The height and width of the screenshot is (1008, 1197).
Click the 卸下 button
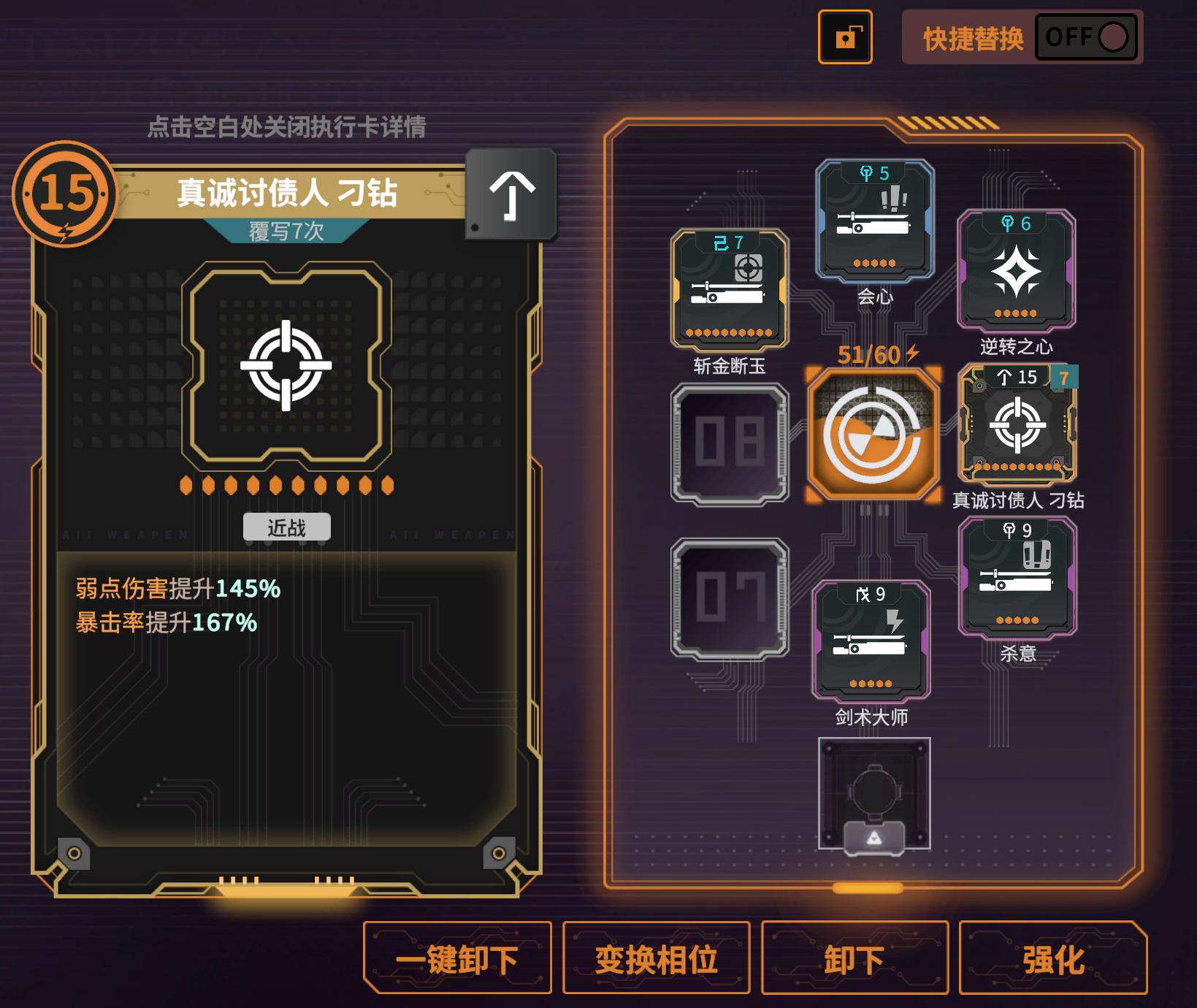[854, 958]
